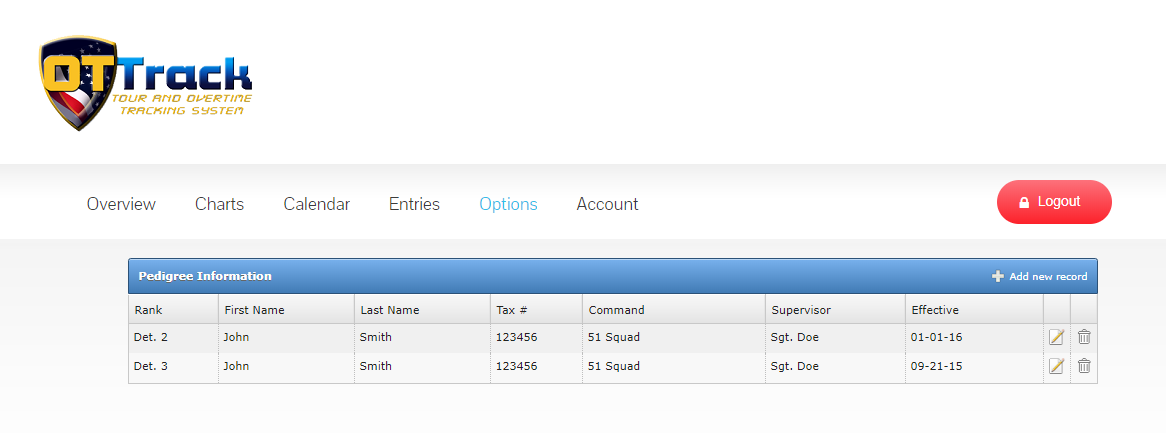Delete the Det. 2 record via trash icon

click(x=1084, y=337)
